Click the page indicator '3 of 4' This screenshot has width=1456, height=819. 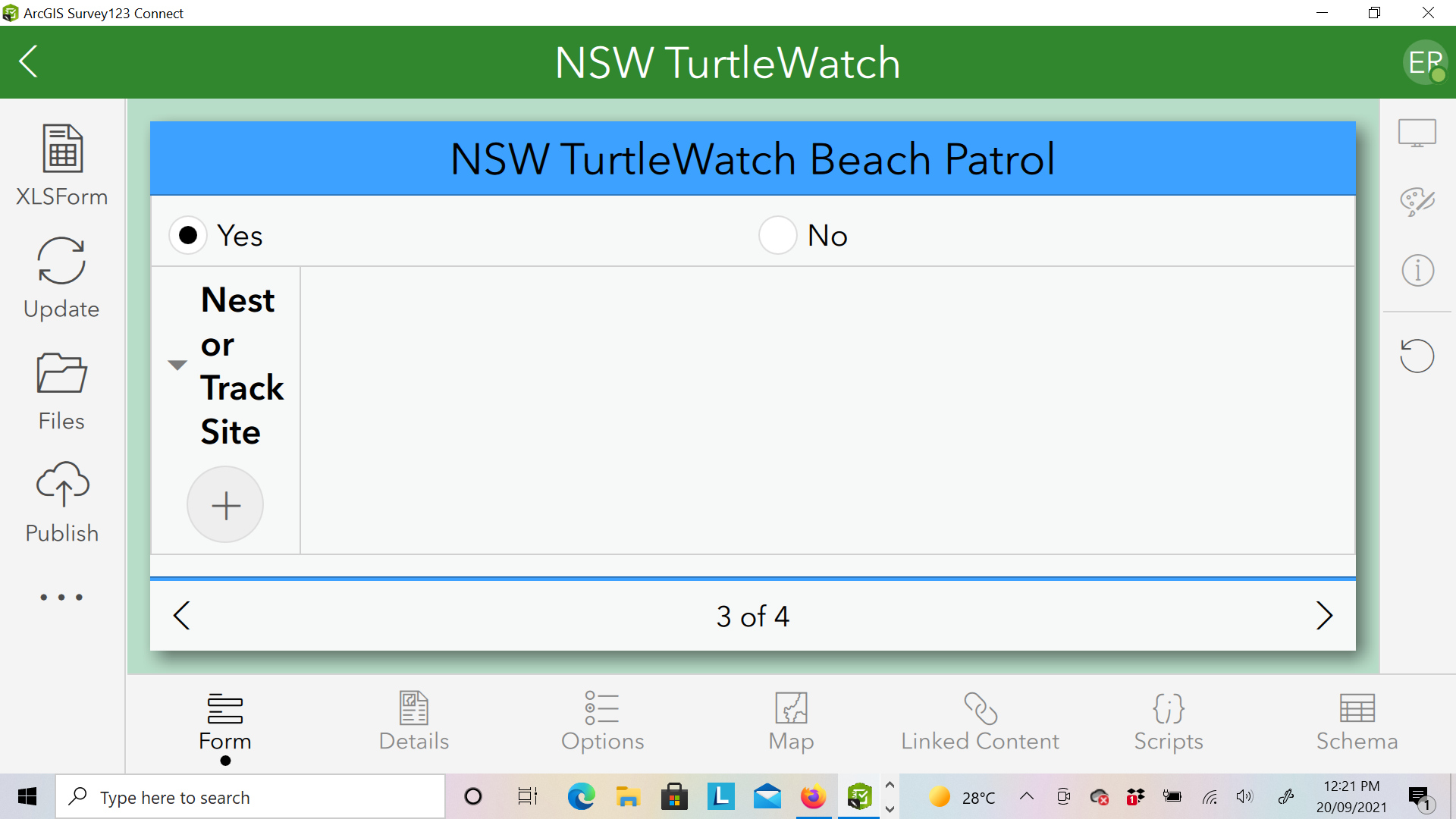(753, 616)
